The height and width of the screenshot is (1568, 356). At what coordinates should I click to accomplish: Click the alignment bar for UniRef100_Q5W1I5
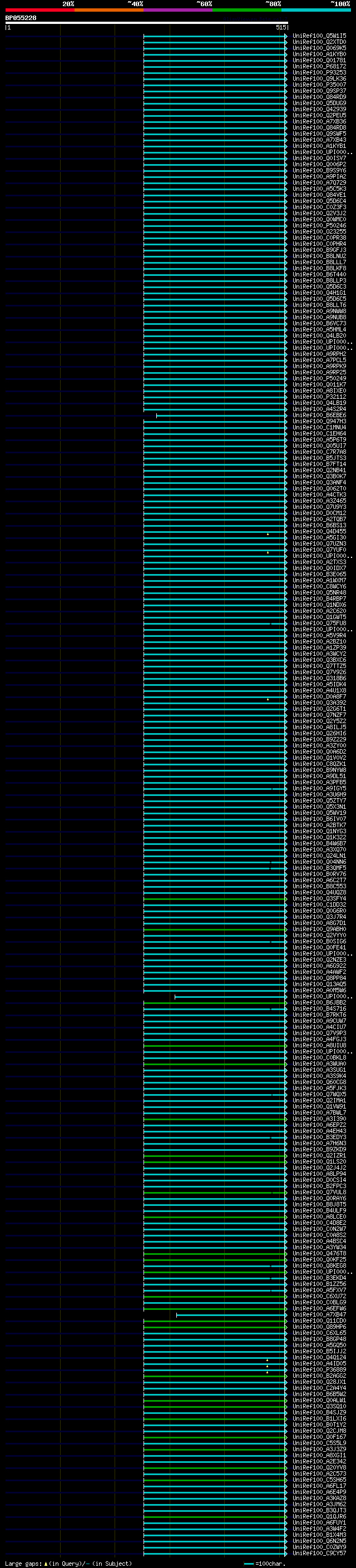[x=215, y=37]
